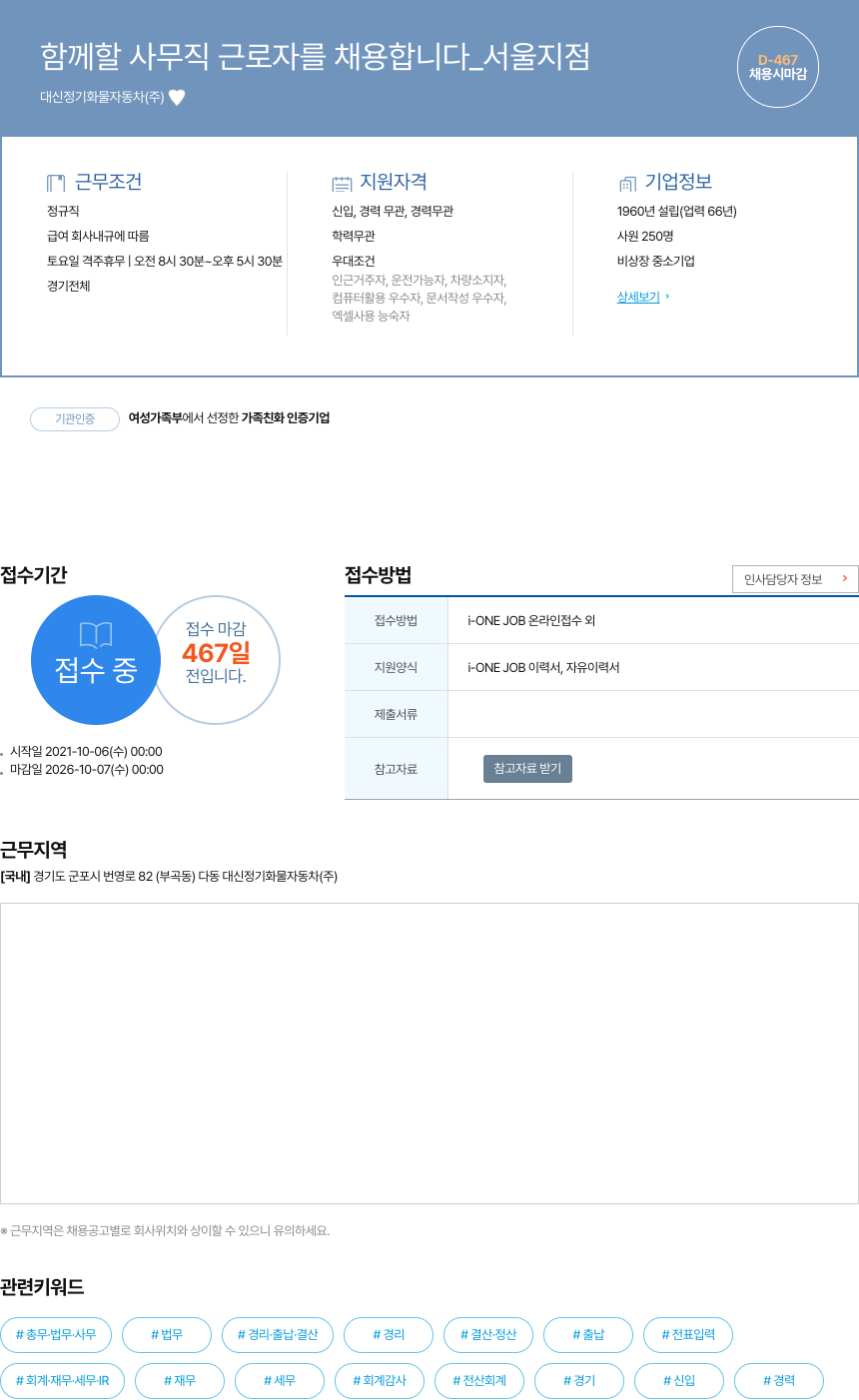Click company name 대신정기화물자동차(주) in header

(x=102, y=97)
